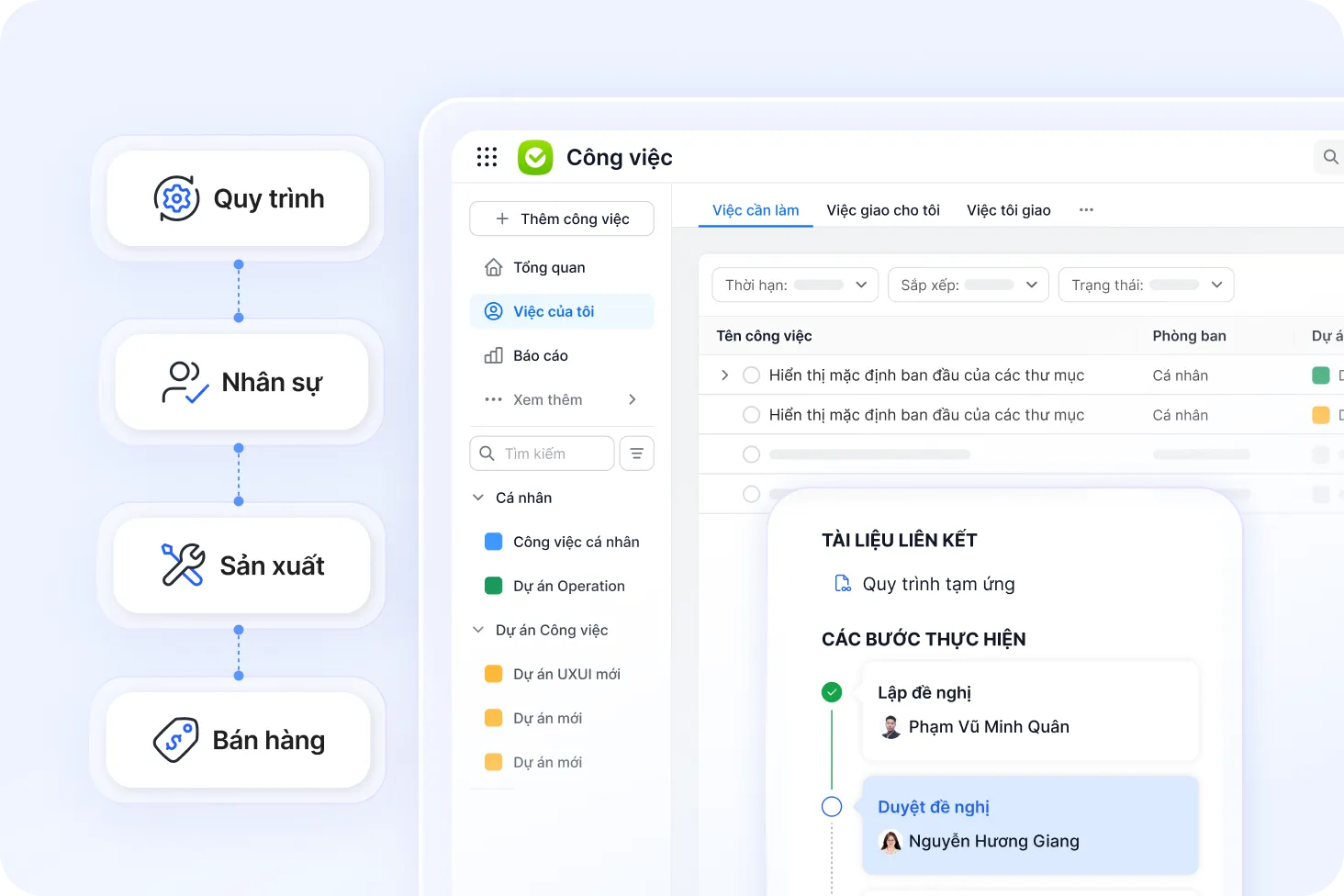
Task: Expand the first task row chevron
Action: point(724,375)
